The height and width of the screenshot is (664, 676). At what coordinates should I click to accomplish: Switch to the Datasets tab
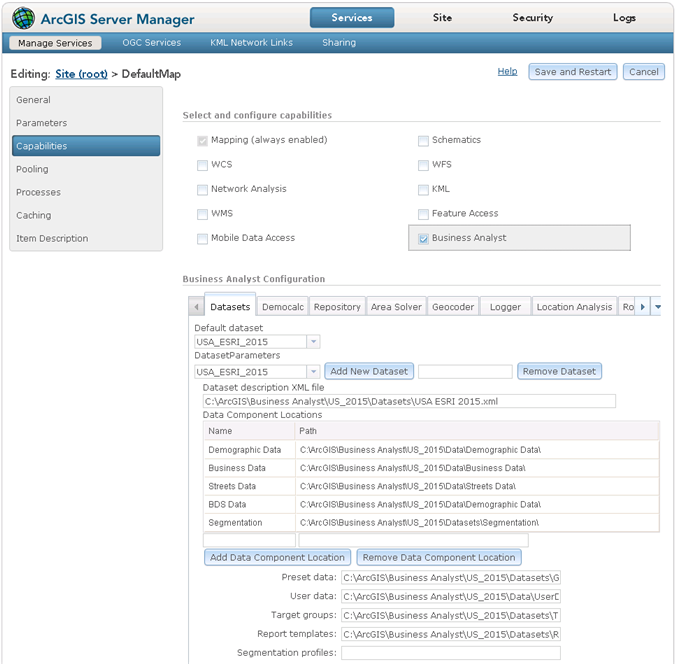click(230, 307)
